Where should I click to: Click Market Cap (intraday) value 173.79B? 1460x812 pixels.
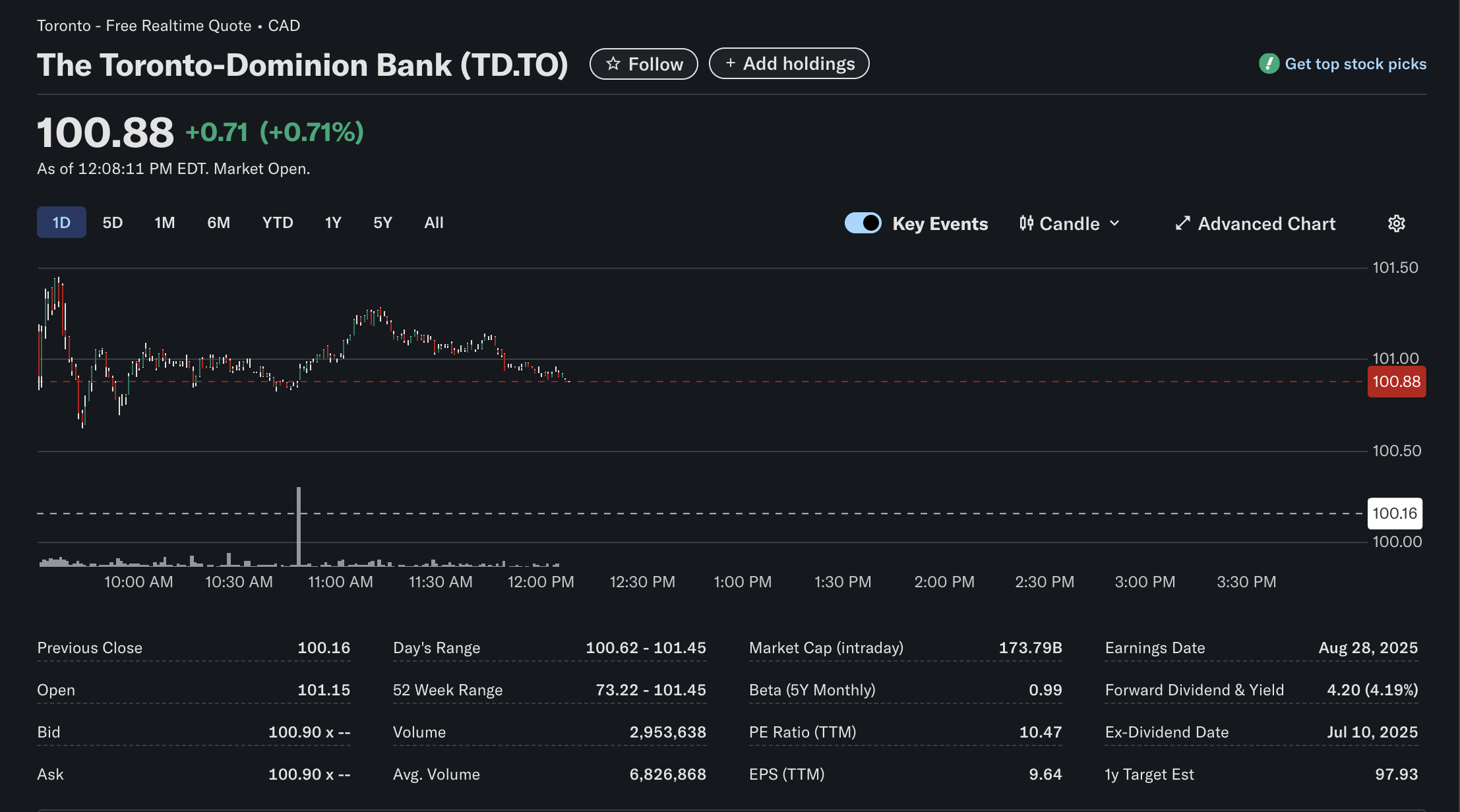[1031, 648]
